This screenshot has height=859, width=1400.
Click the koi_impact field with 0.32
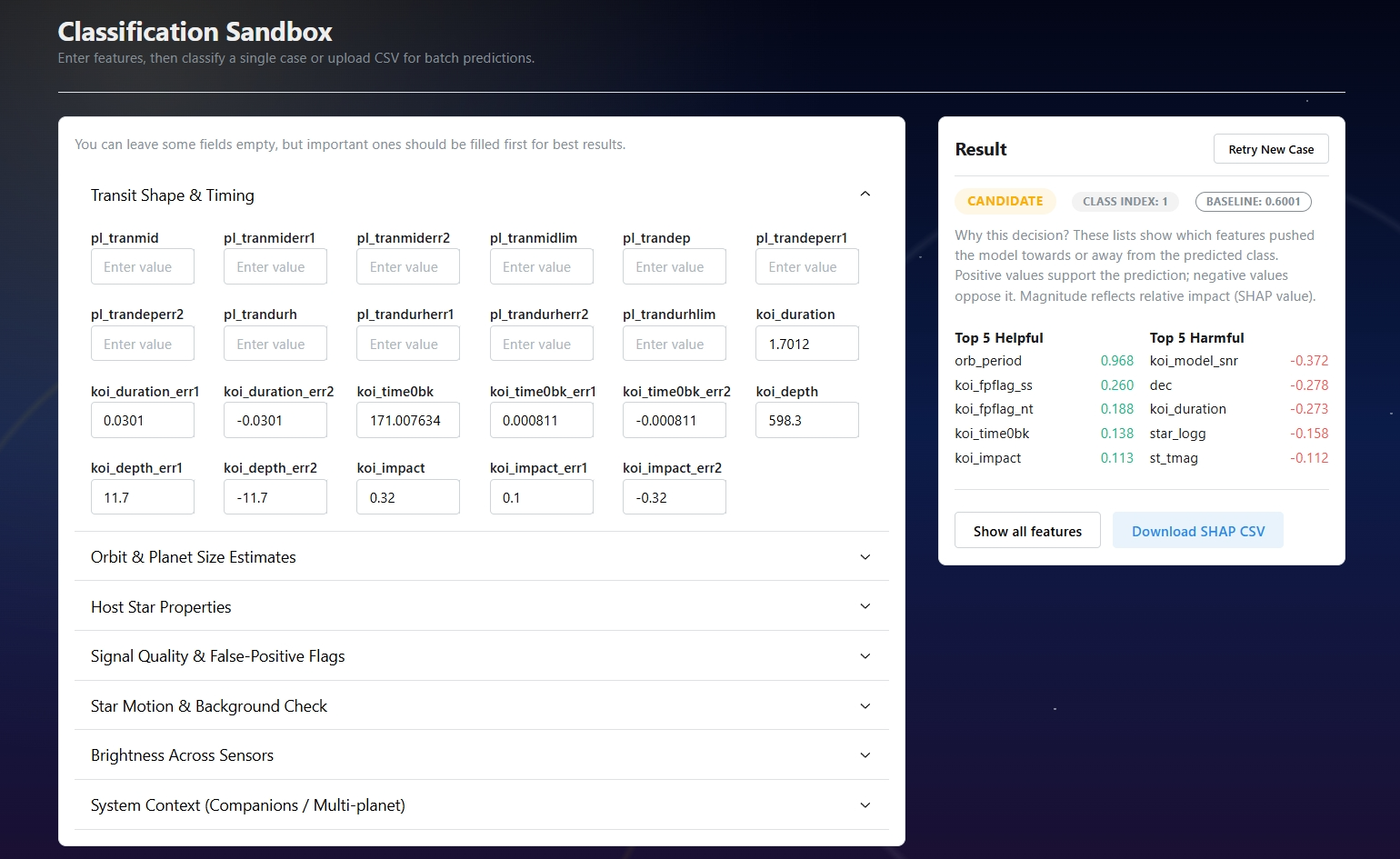point(408,497)
